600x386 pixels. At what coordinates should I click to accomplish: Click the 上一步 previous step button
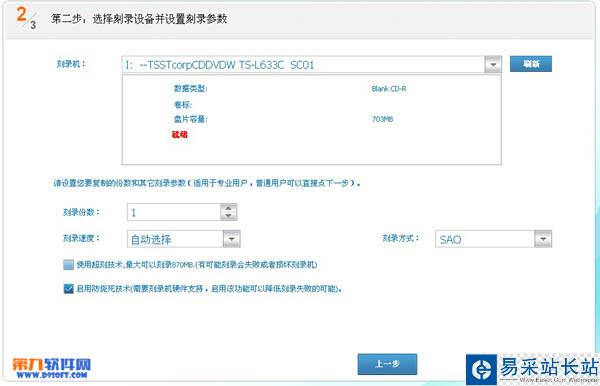pyautogui.click(x=387, y=364)
